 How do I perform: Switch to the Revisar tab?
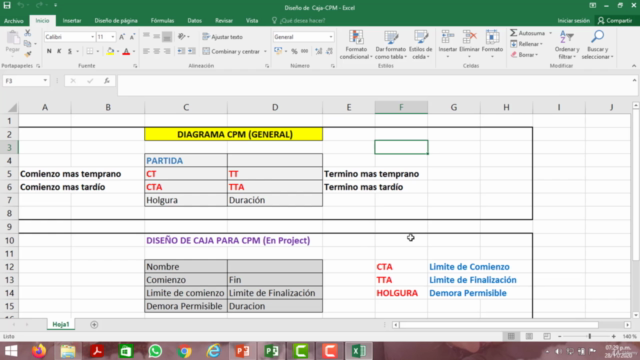[224, 20]
